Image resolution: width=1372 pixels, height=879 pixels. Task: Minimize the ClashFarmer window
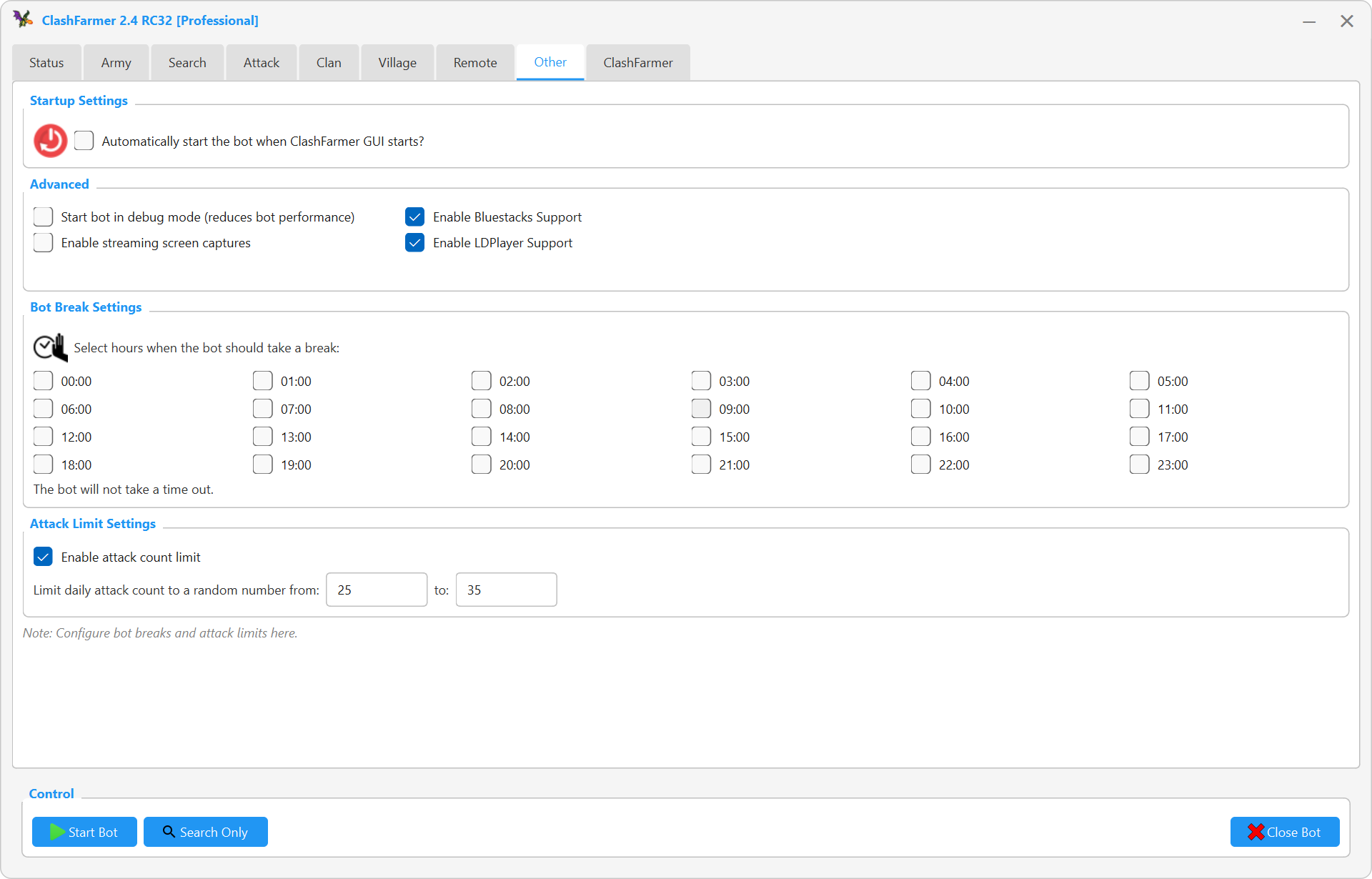(x=1309, y=21)
